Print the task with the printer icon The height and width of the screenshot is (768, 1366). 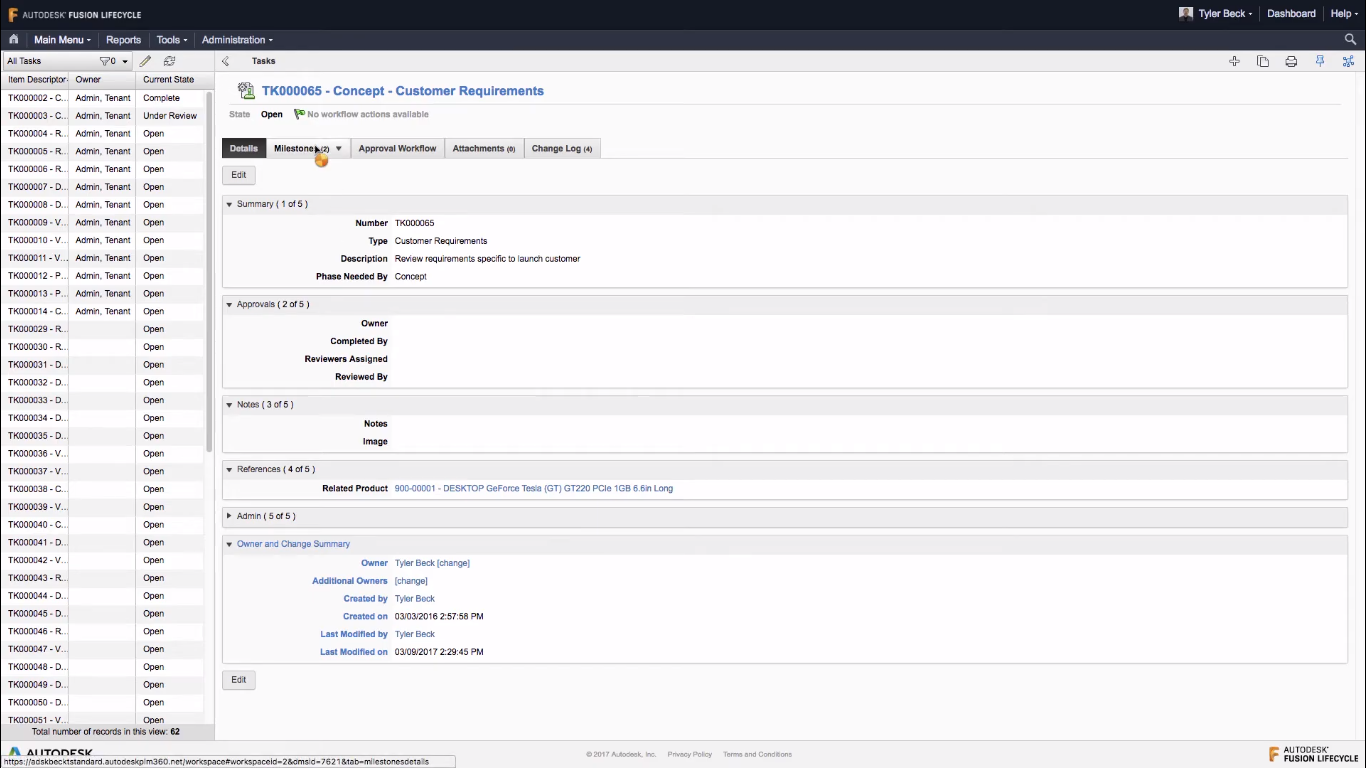(x=1291, y=61)
